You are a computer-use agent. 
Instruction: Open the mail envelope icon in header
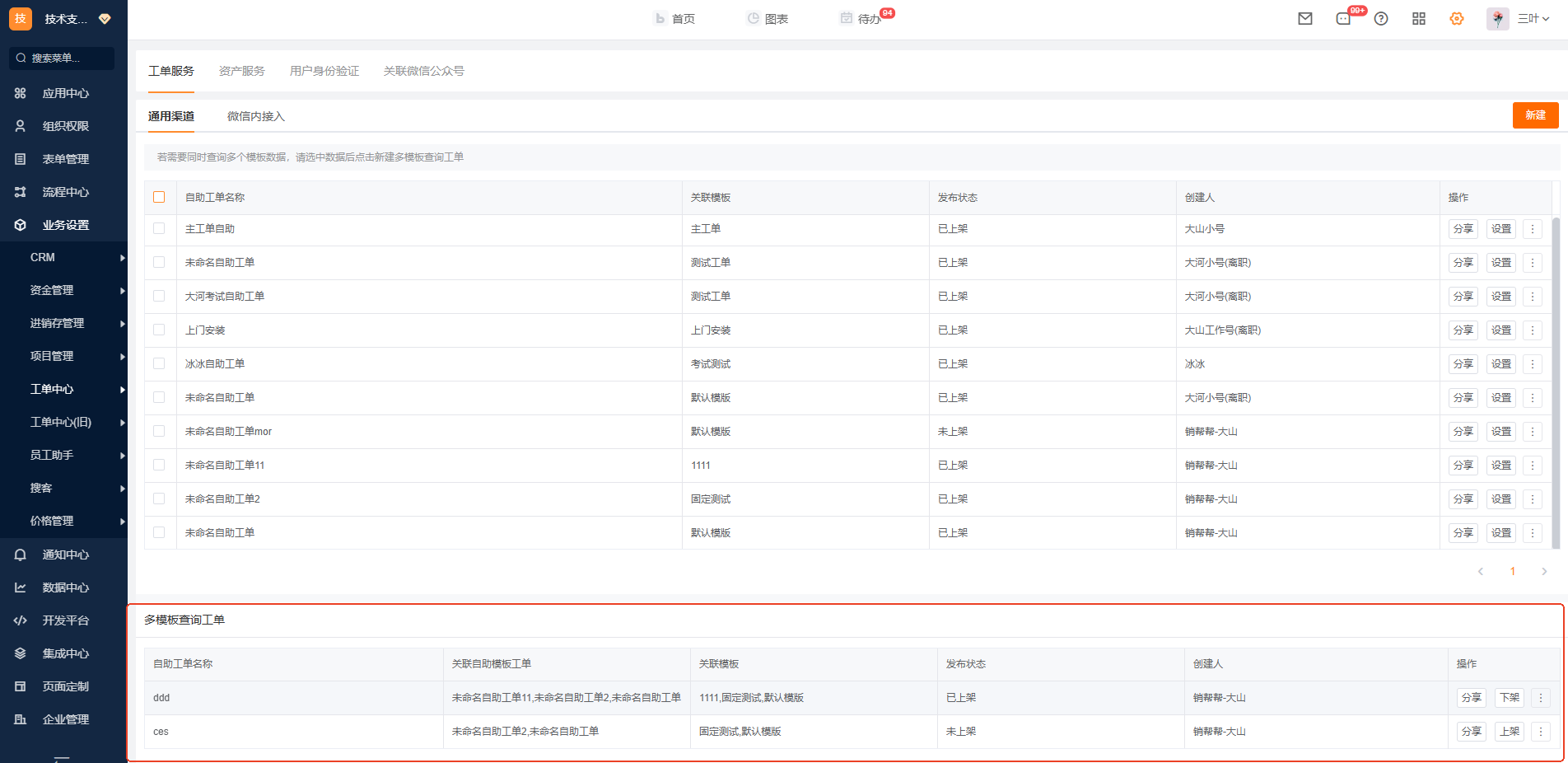(x=1305, y=19)
